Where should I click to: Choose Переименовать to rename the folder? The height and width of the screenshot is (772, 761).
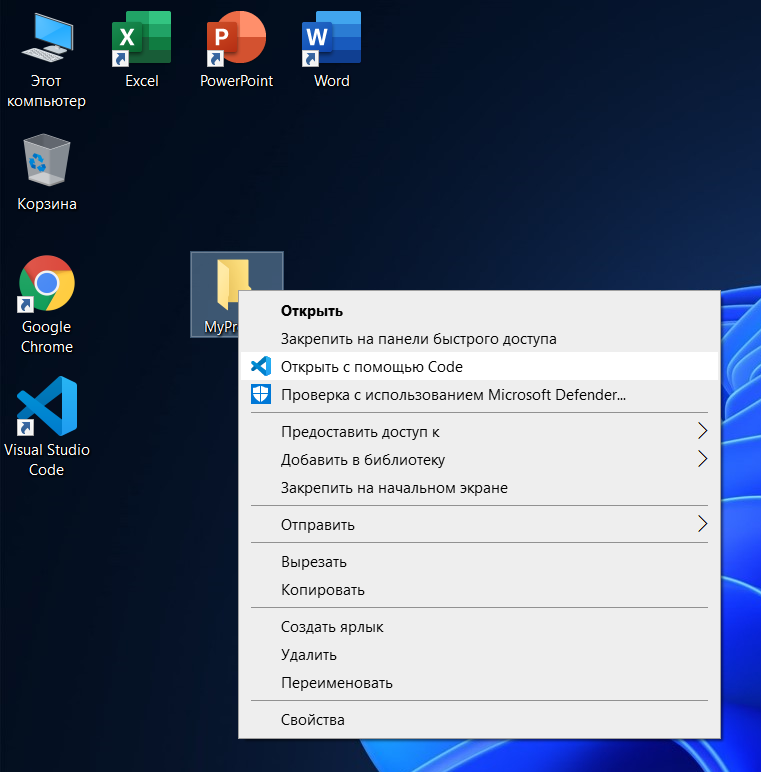click(x=336, y=683)
